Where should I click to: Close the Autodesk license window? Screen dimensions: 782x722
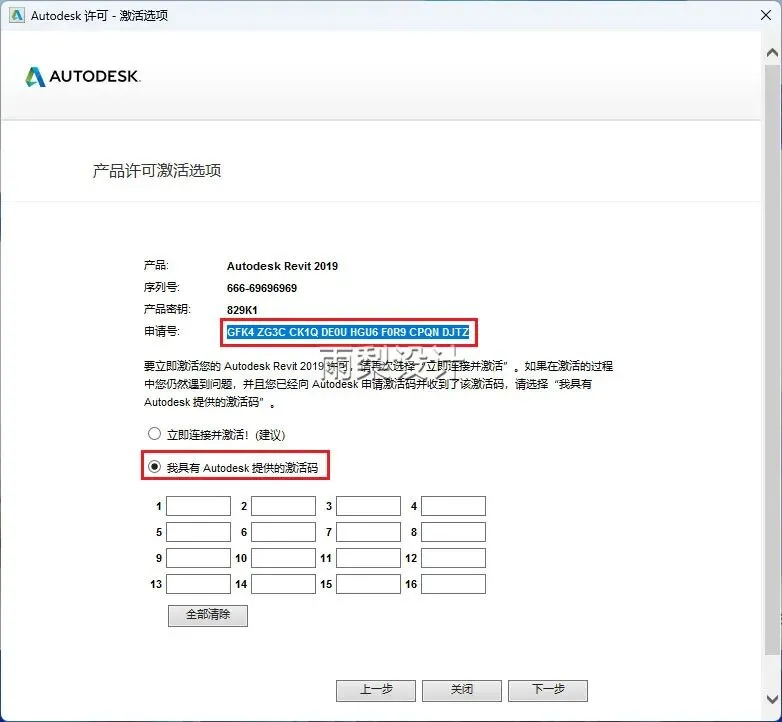point(766,15)
